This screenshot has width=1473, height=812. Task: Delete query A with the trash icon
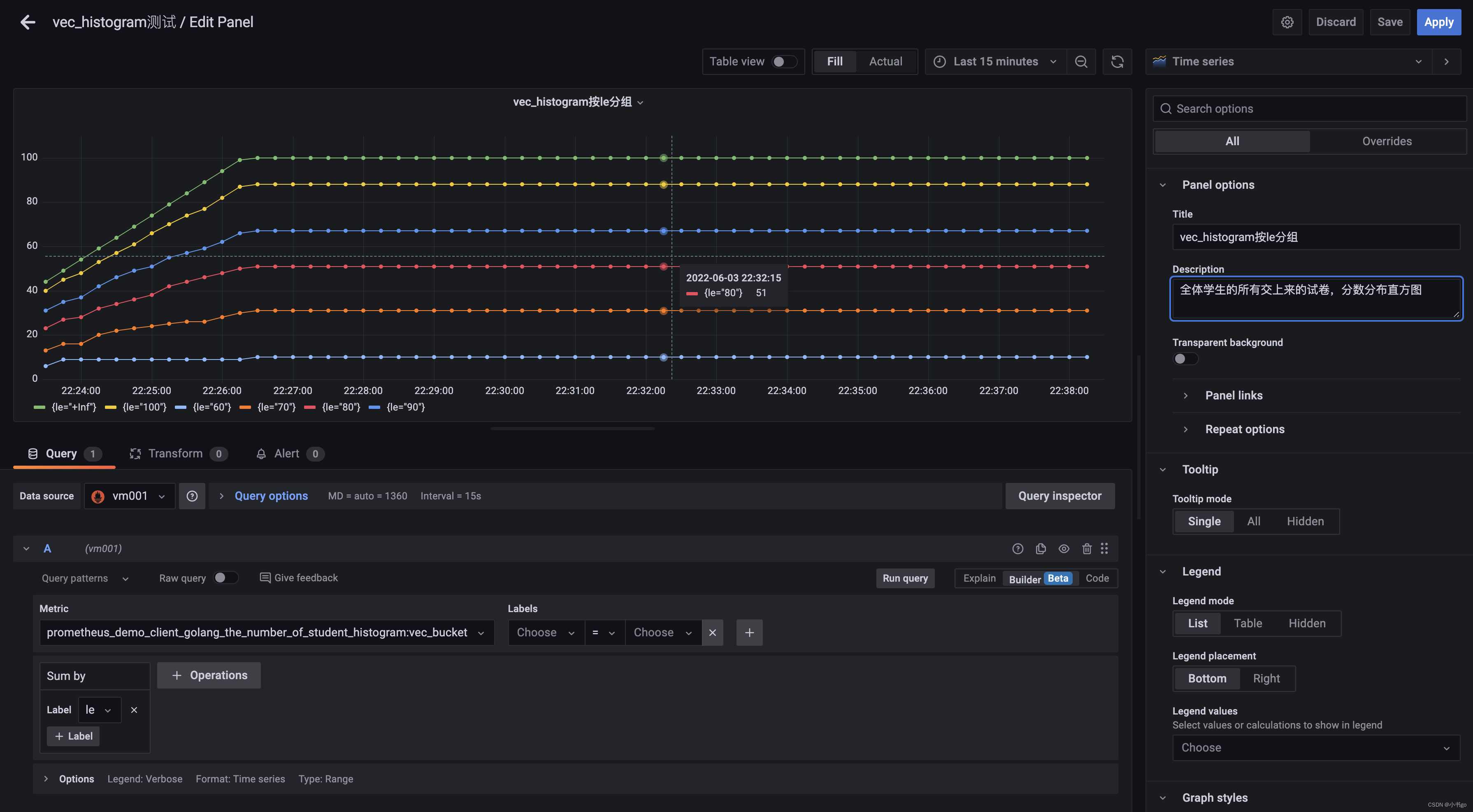tap(1087, 548)
